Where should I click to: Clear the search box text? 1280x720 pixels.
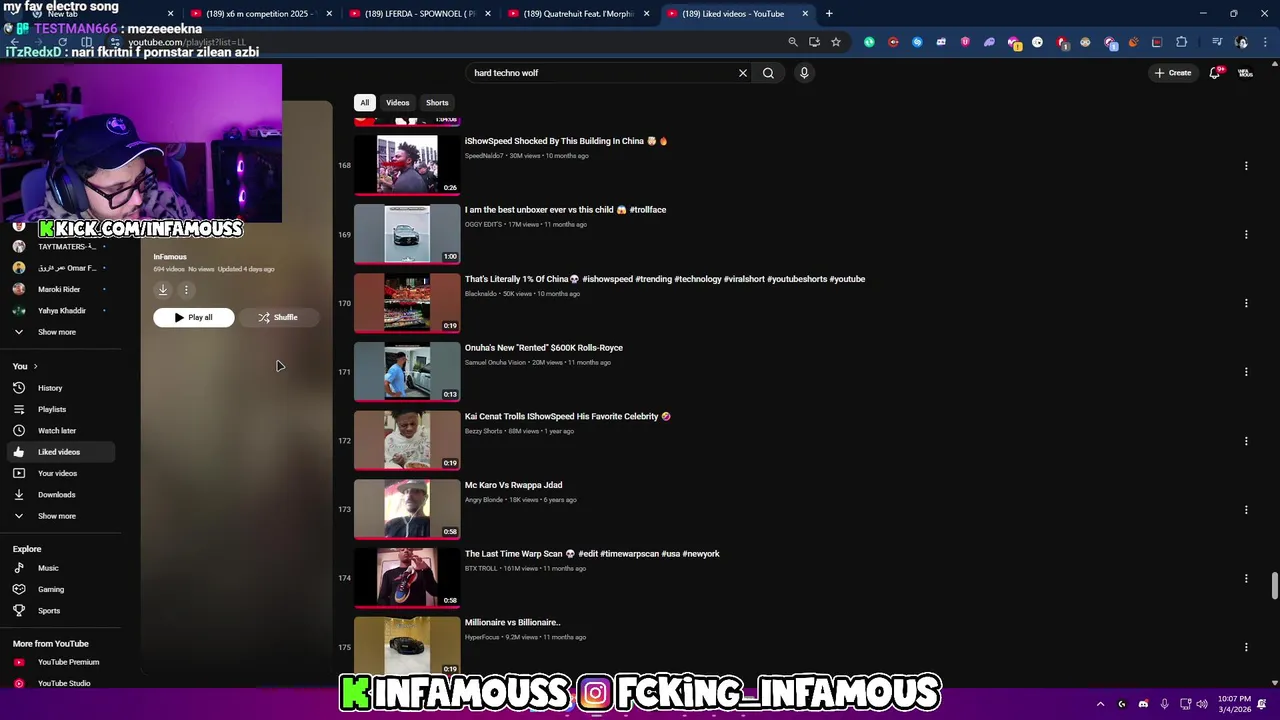click(743, 73)
